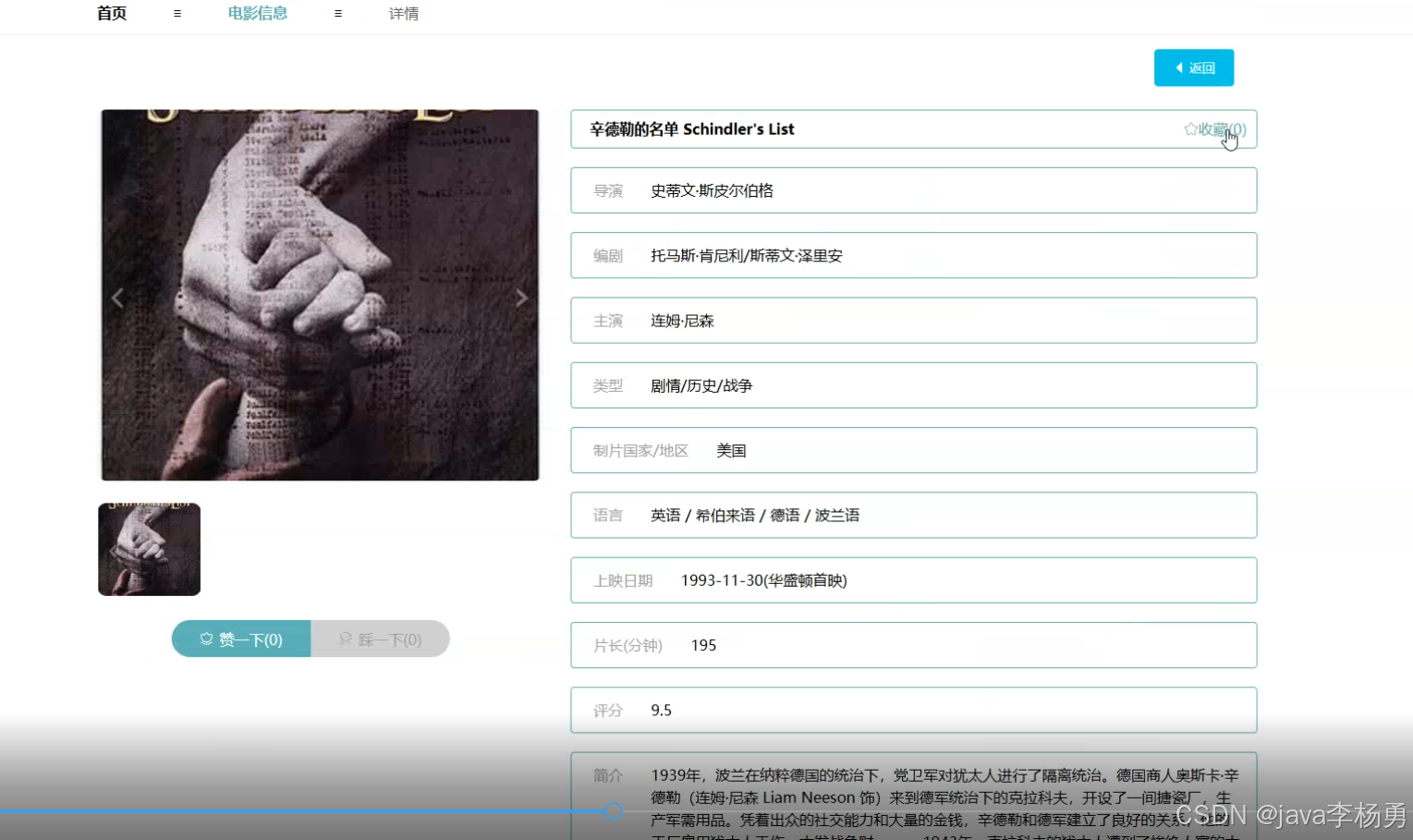Click the lead actor 连姆·尼森
The image size is (1413, 840).
click(x=682, y=321)
